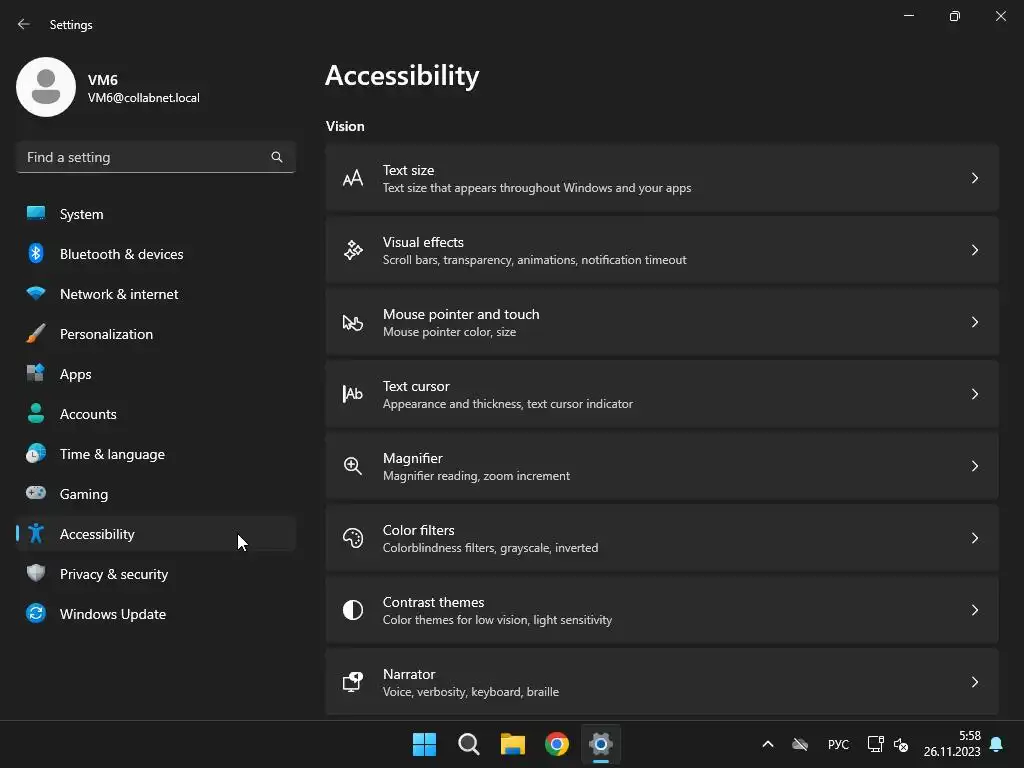This screenshot has width=1024, height=768.
Task: Go back using the Settings back arrow
Action: tap(24, 24)
